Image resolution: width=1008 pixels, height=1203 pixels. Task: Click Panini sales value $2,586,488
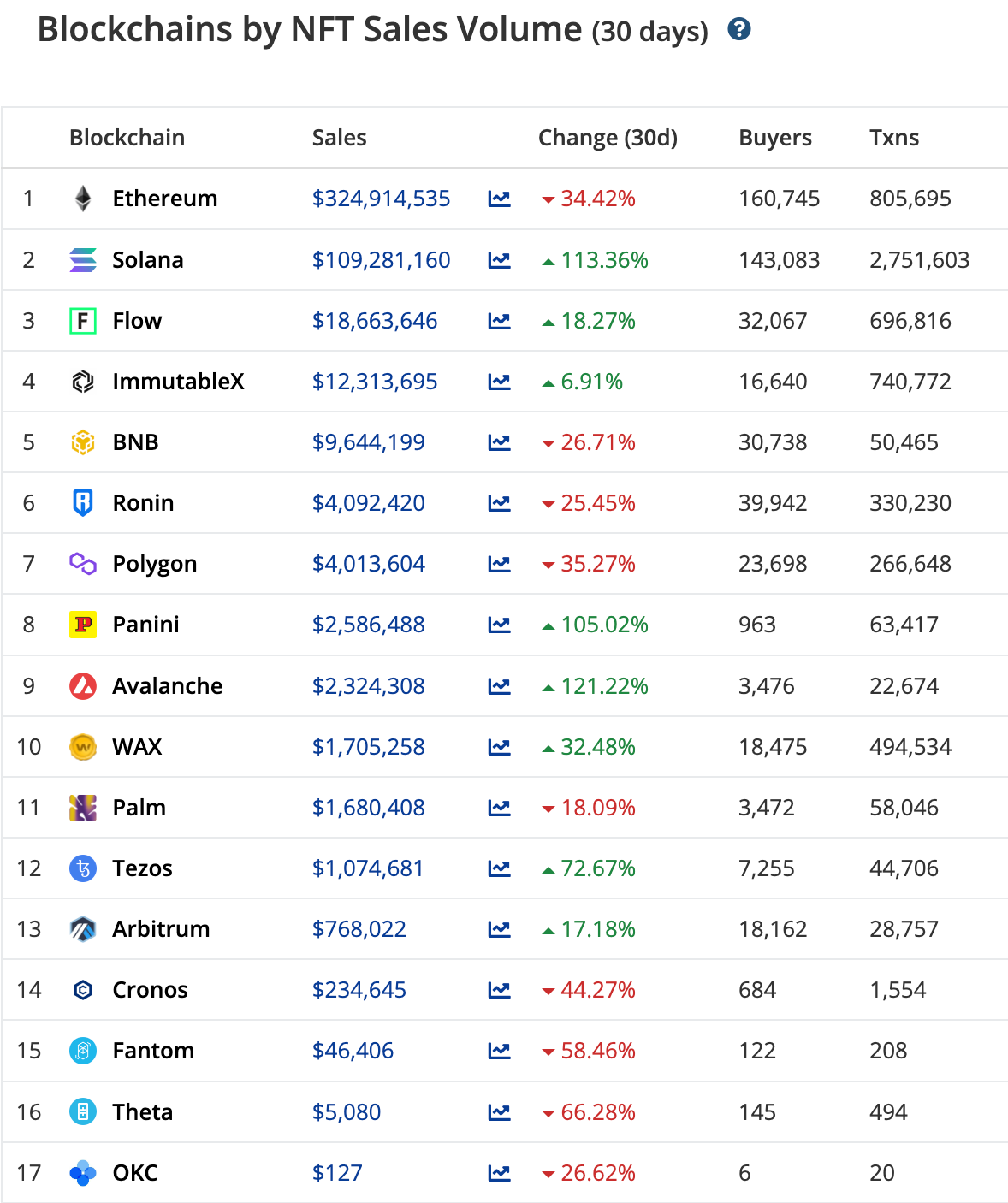[x=369, y=625]
